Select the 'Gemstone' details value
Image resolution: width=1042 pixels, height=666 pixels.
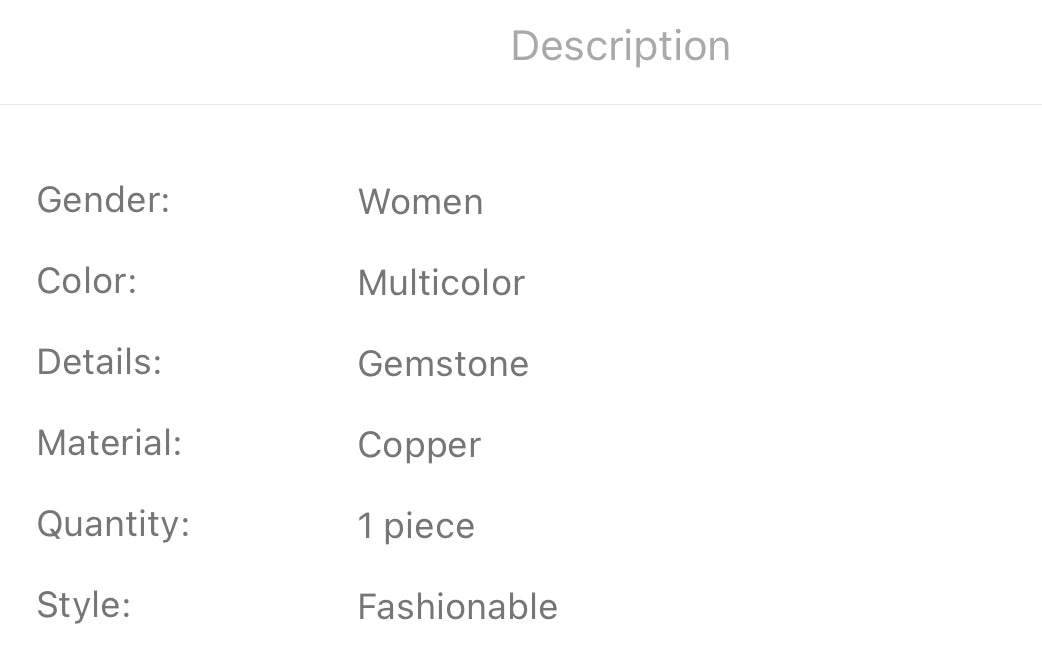[443, 364]
